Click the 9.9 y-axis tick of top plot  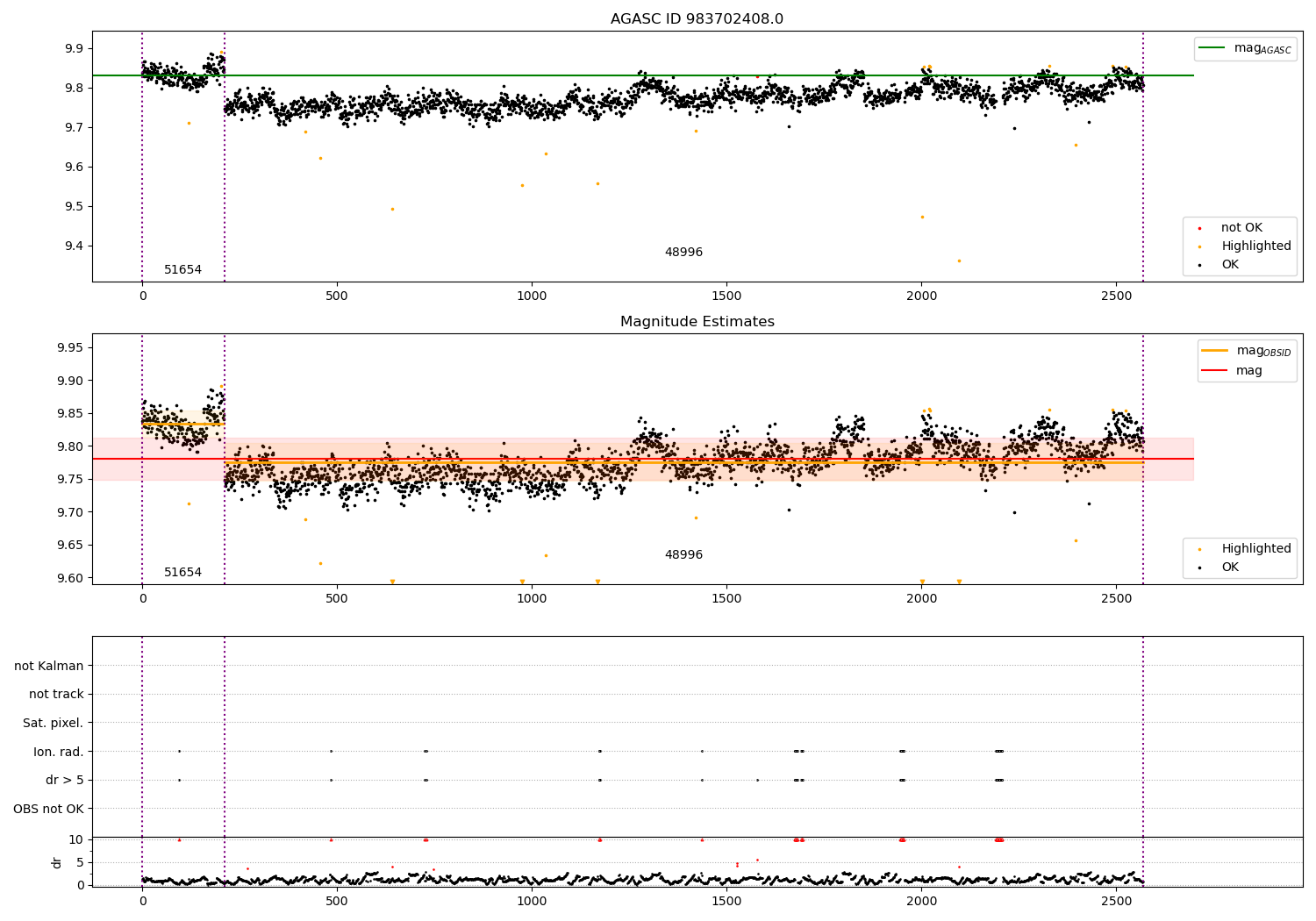(x=73, y=48)
